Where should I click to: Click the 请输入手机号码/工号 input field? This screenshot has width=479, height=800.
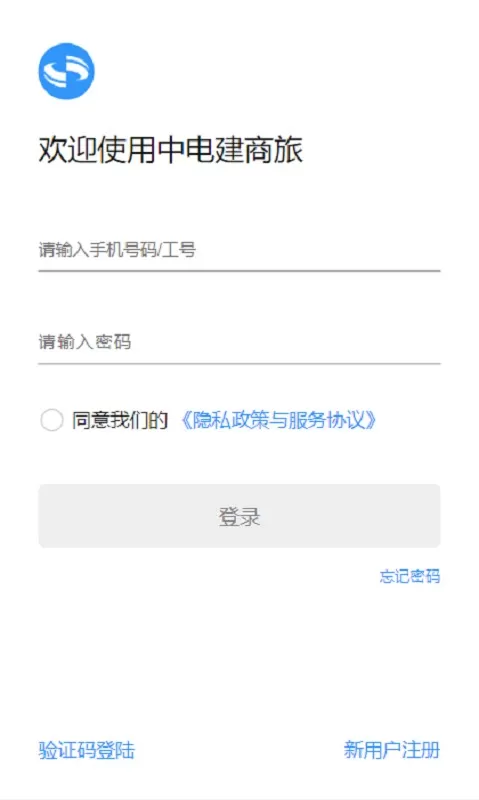239,250
